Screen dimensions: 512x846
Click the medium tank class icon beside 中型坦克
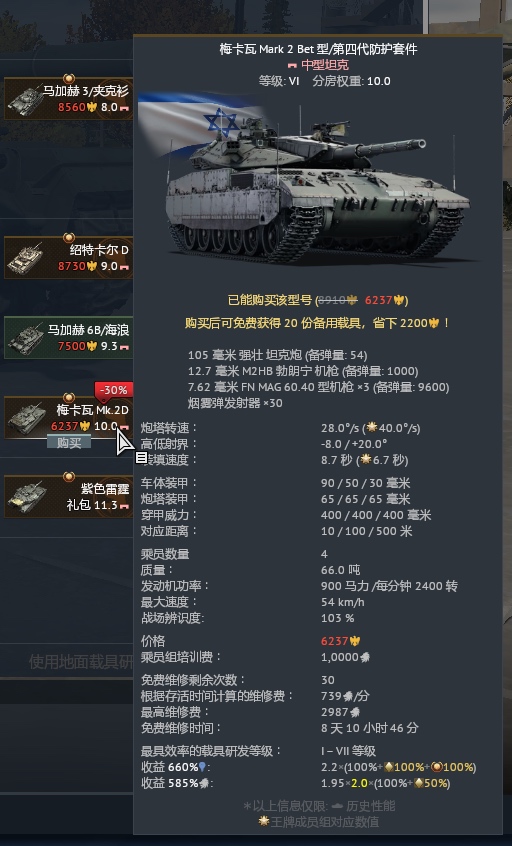[292, 66]
